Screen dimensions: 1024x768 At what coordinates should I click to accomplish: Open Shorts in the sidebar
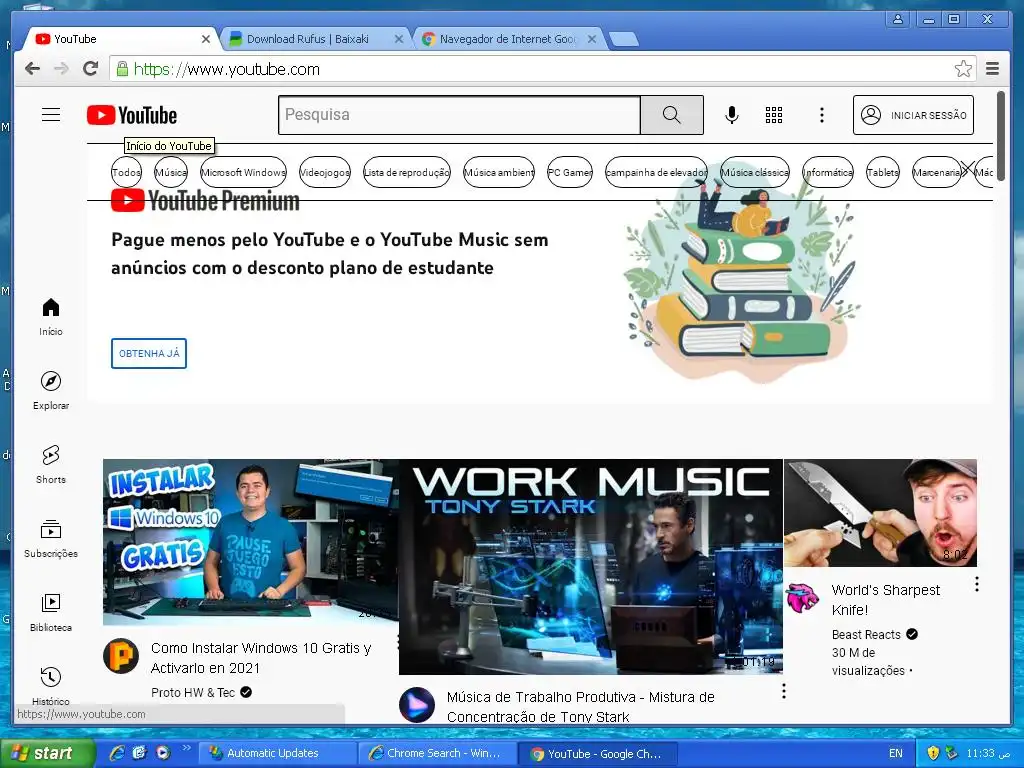point(51,464)
